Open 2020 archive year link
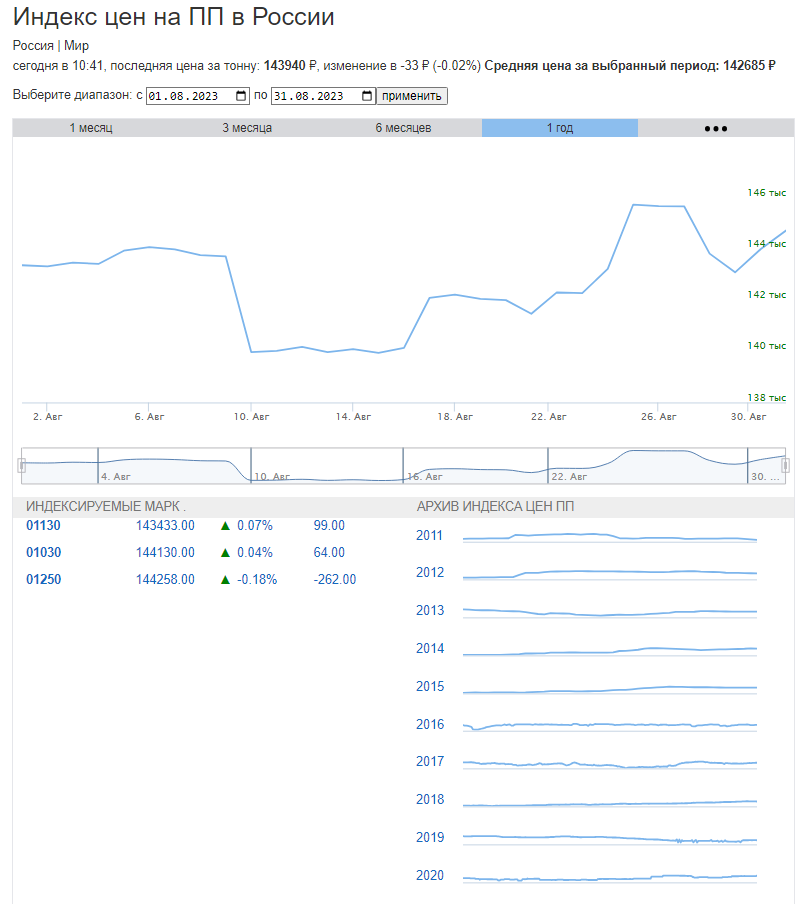This screenshot has width=807, height=904. click(430, 876)
